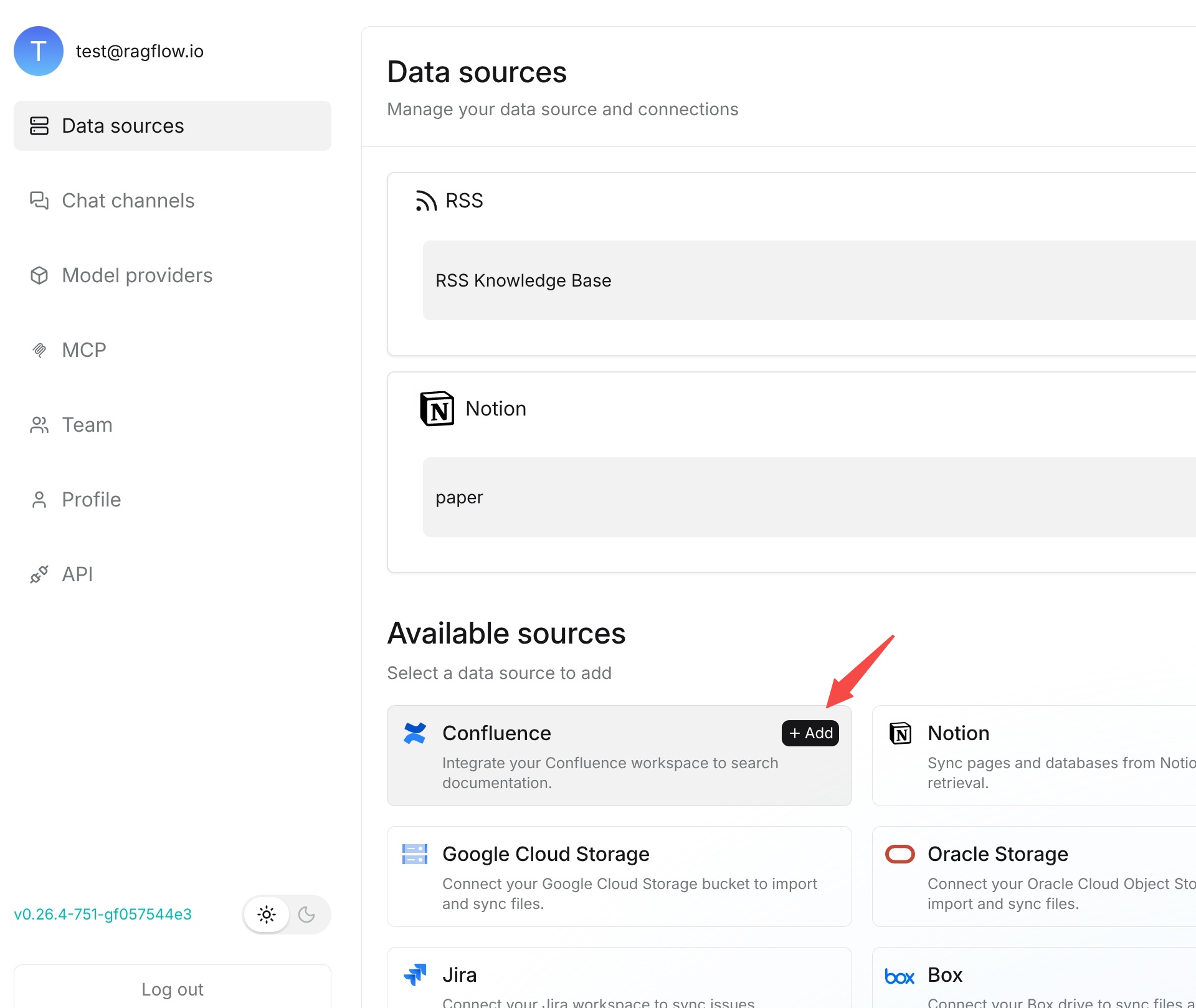Click the Profile person icon
Screen dimensions: 1196x1008
click(39, 500)
